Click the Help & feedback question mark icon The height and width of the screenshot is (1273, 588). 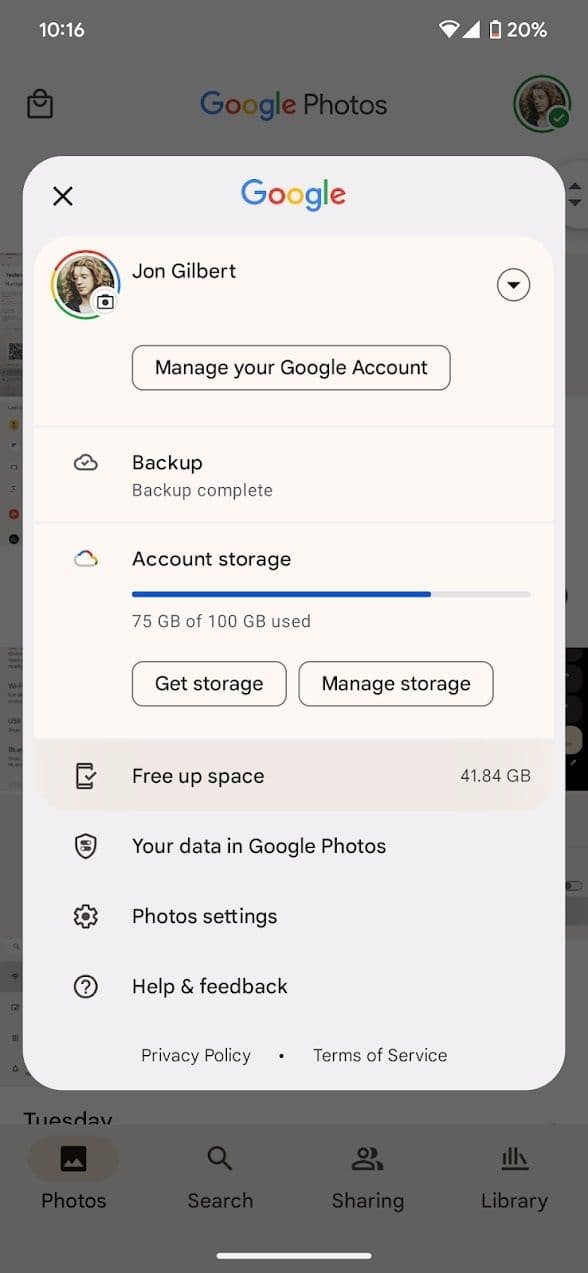point(86,986)
